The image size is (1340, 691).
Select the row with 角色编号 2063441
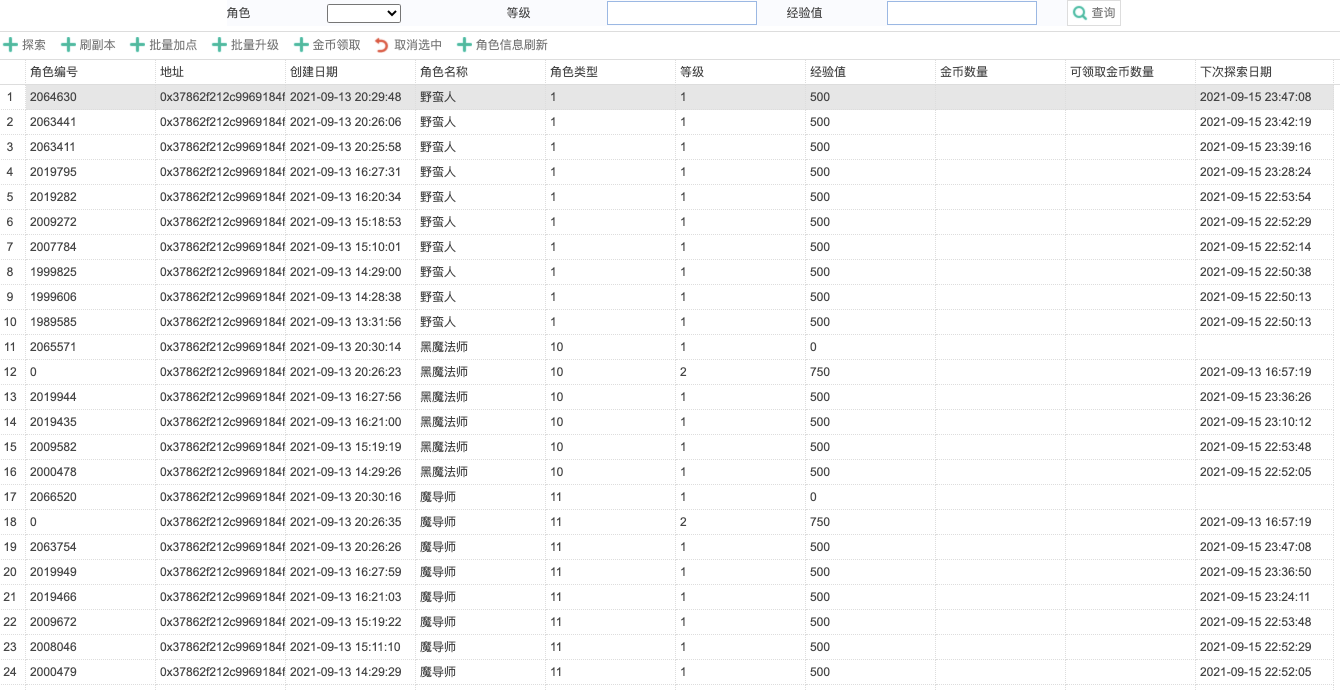pos(667,122)
